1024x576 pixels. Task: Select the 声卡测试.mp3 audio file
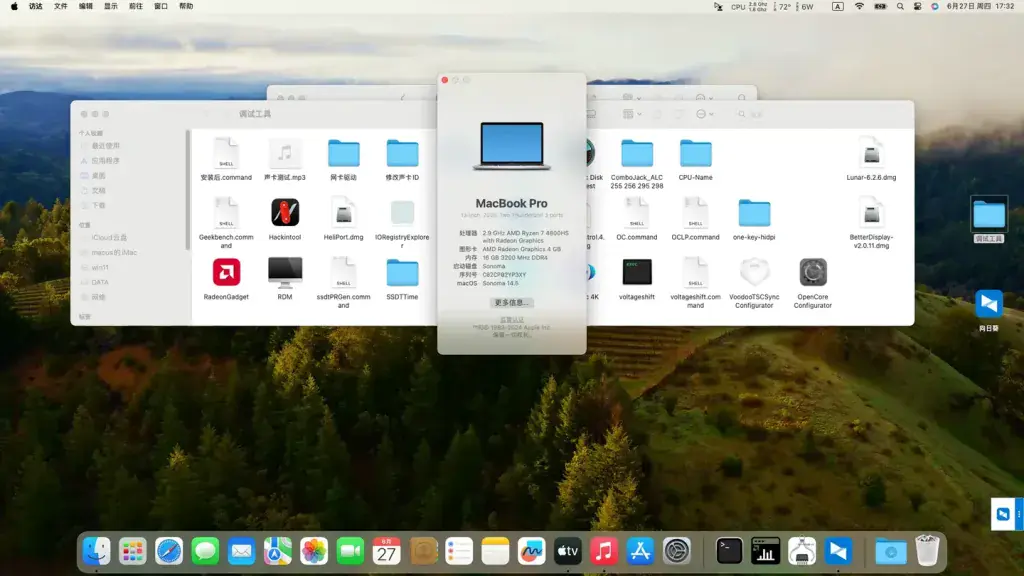tap(285, 153)
